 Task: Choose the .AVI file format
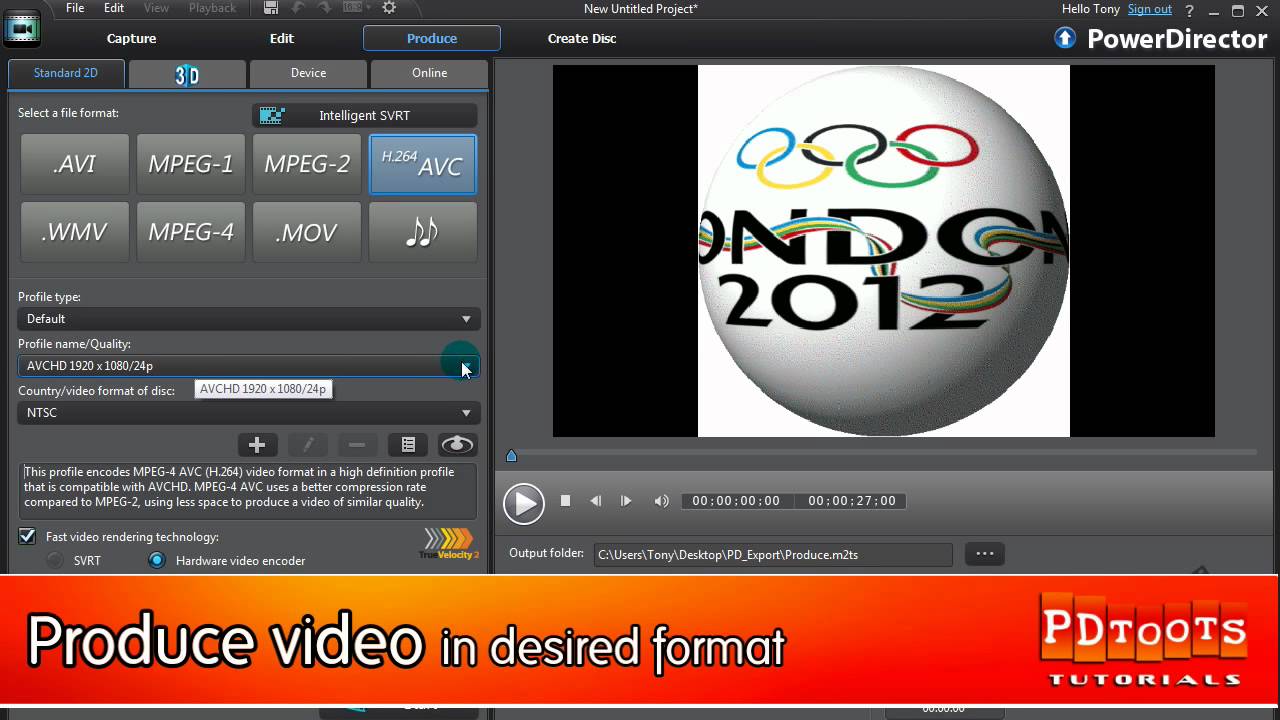click(x=75, y=164)
